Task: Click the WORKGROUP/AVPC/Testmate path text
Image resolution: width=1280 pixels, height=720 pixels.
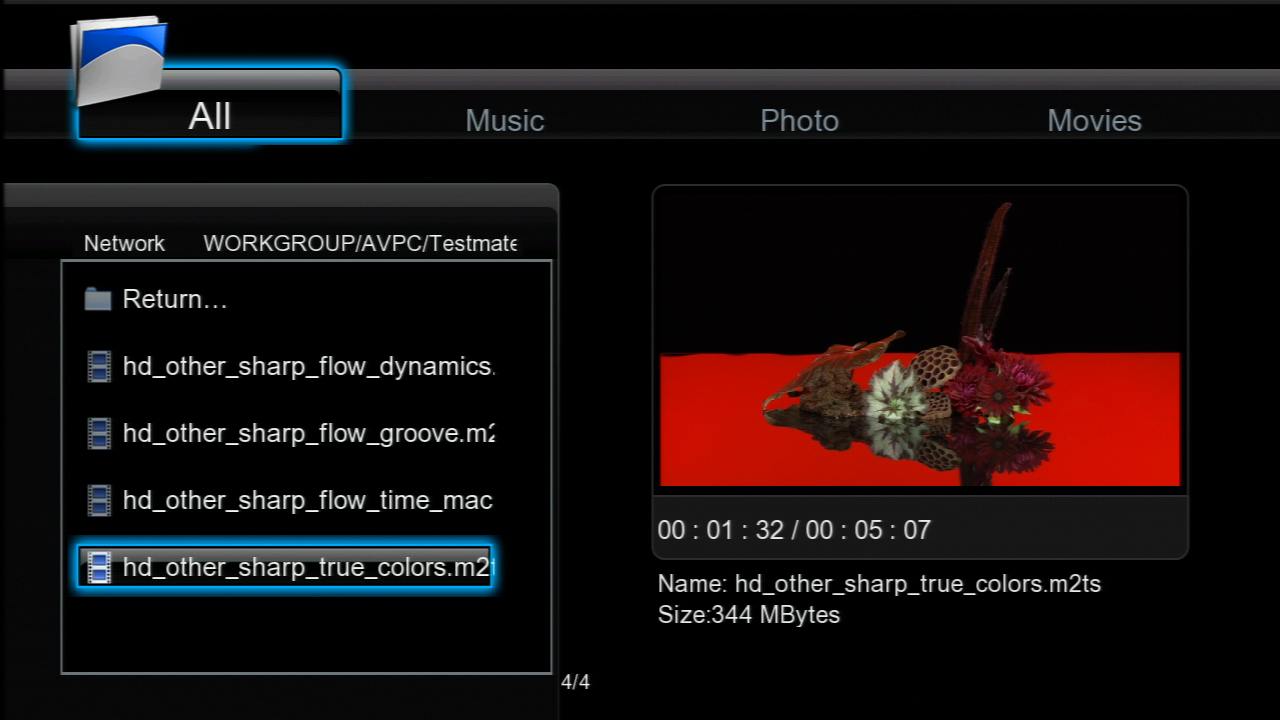Action: click(x=360, y=243)
